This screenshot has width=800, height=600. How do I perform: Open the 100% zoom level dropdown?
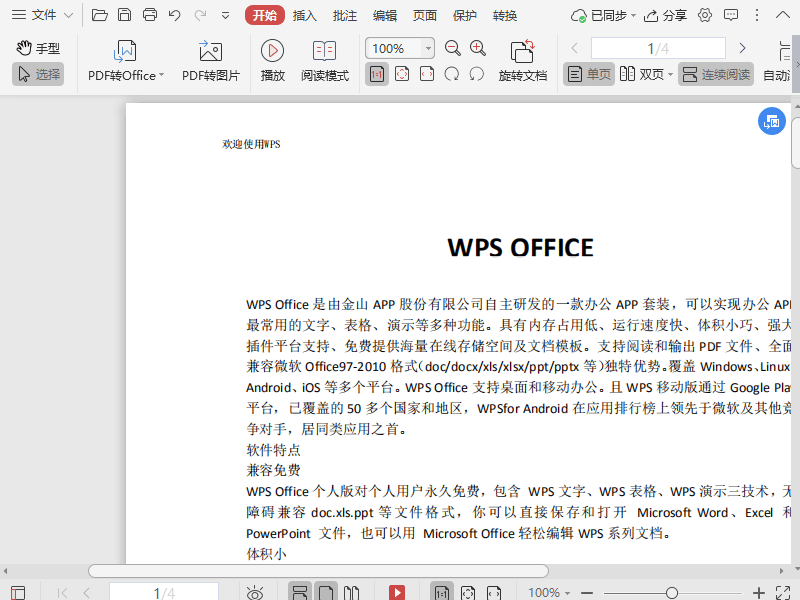(429, 48)
